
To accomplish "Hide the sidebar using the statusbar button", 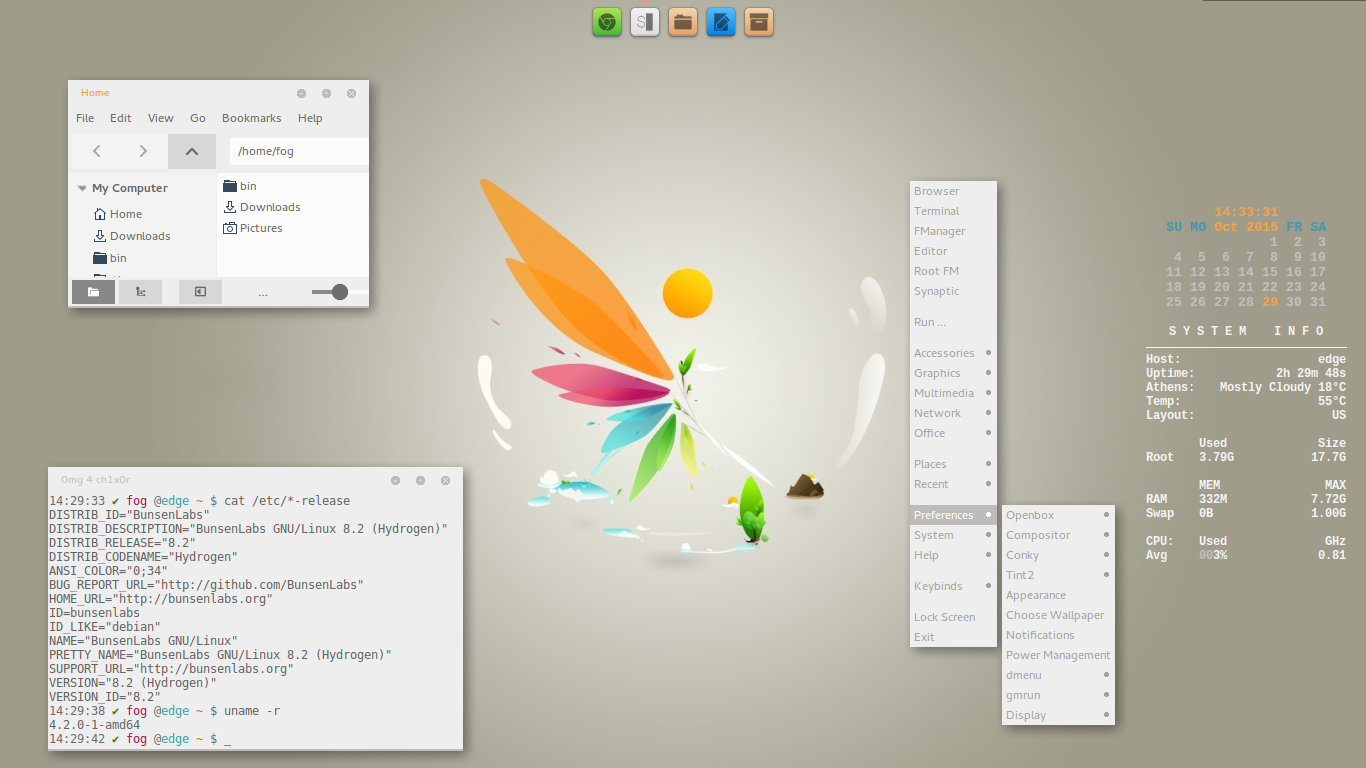I will 200,292.
